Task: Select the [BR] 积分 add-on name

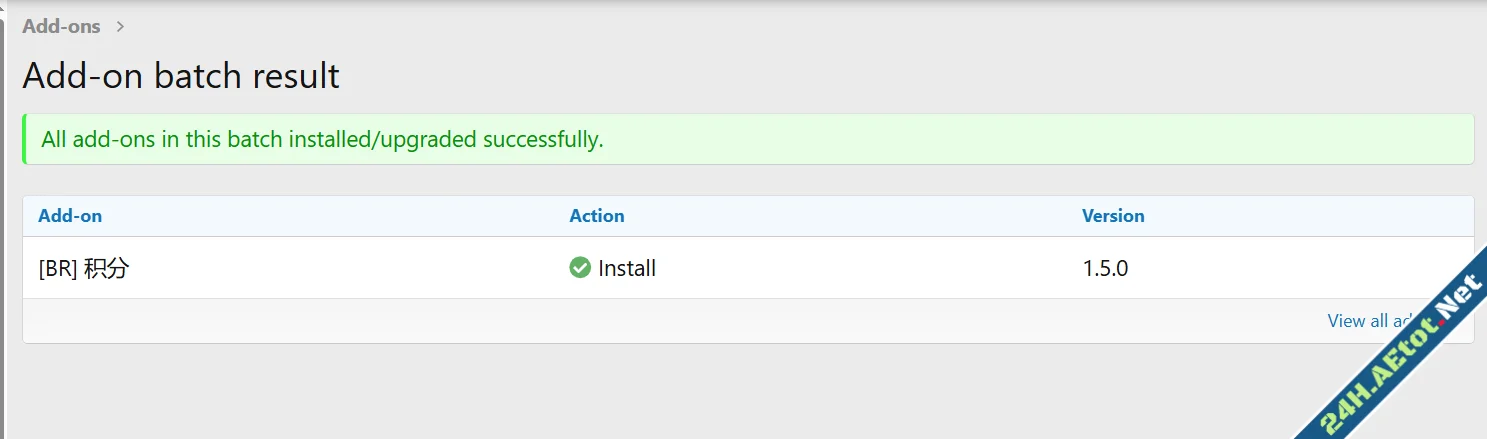Action: [x=84, y=268]
